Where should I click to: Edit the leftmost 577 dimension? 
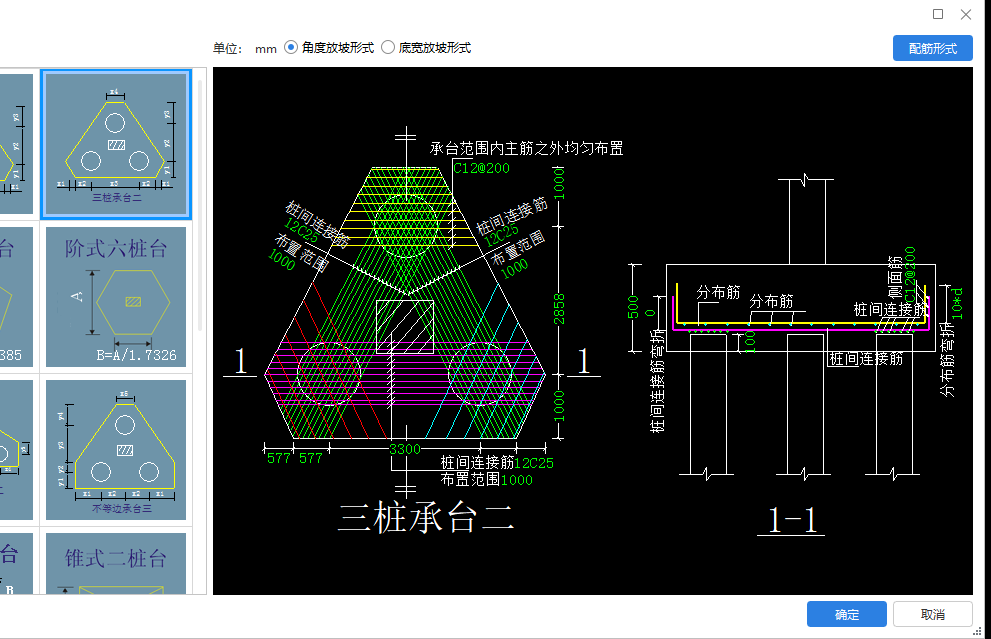point(279,458)
